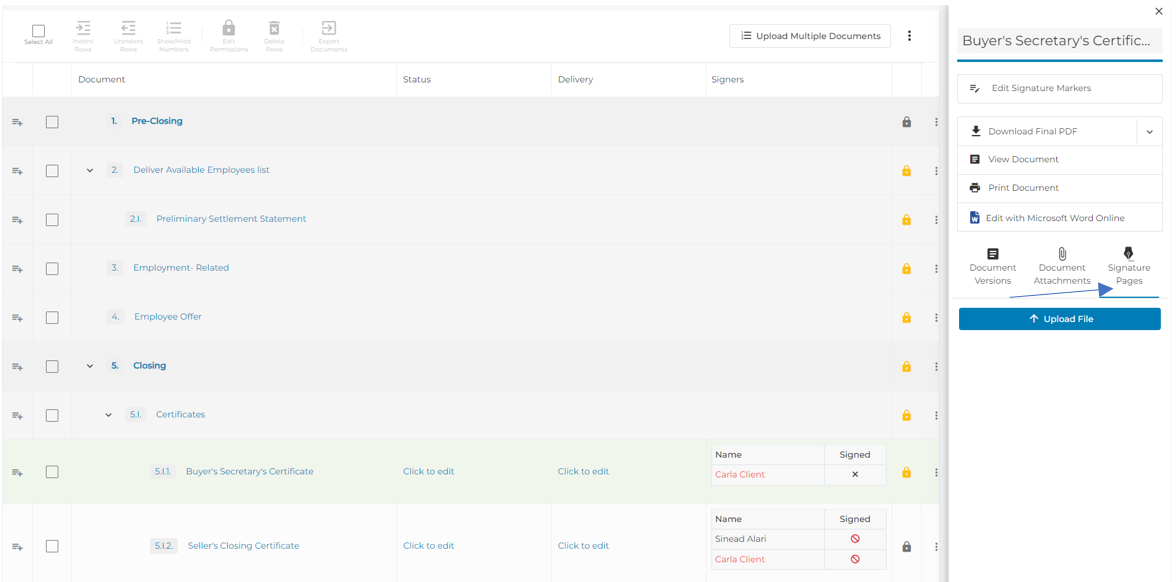Switch to the Signature Pages tab
This screenshot has width=1176, height=582.
tap(1128, 267)
